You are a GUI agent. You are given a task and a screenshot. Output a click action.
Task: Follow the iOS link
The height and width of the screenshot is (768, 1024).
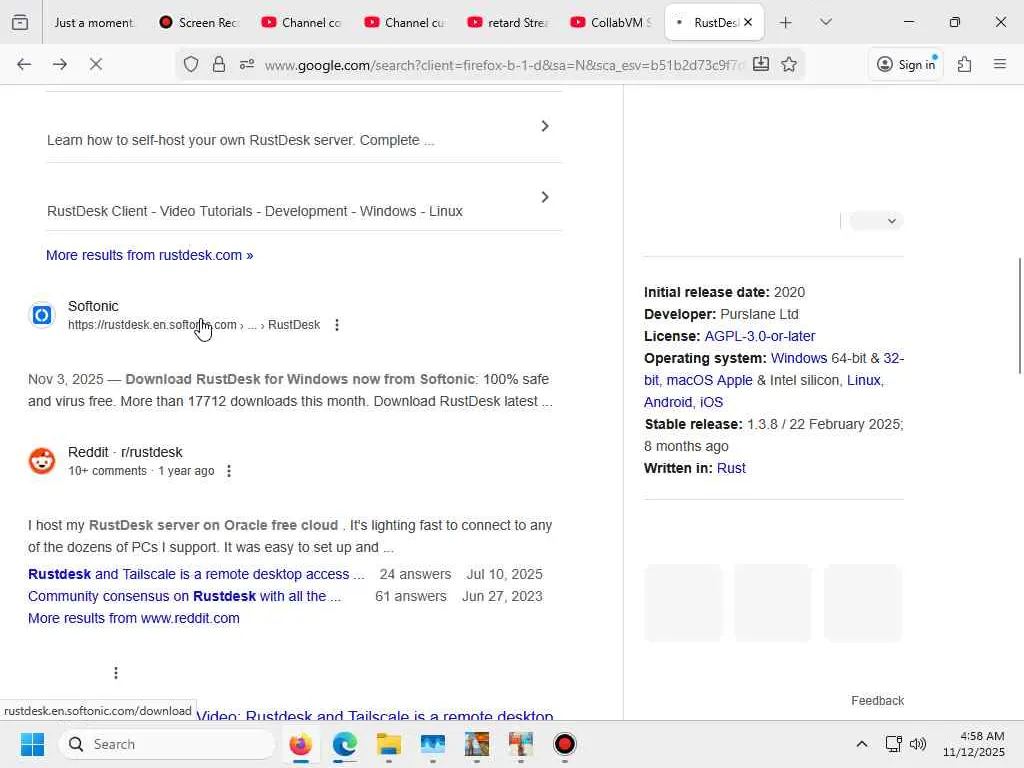tap(711, 402)
